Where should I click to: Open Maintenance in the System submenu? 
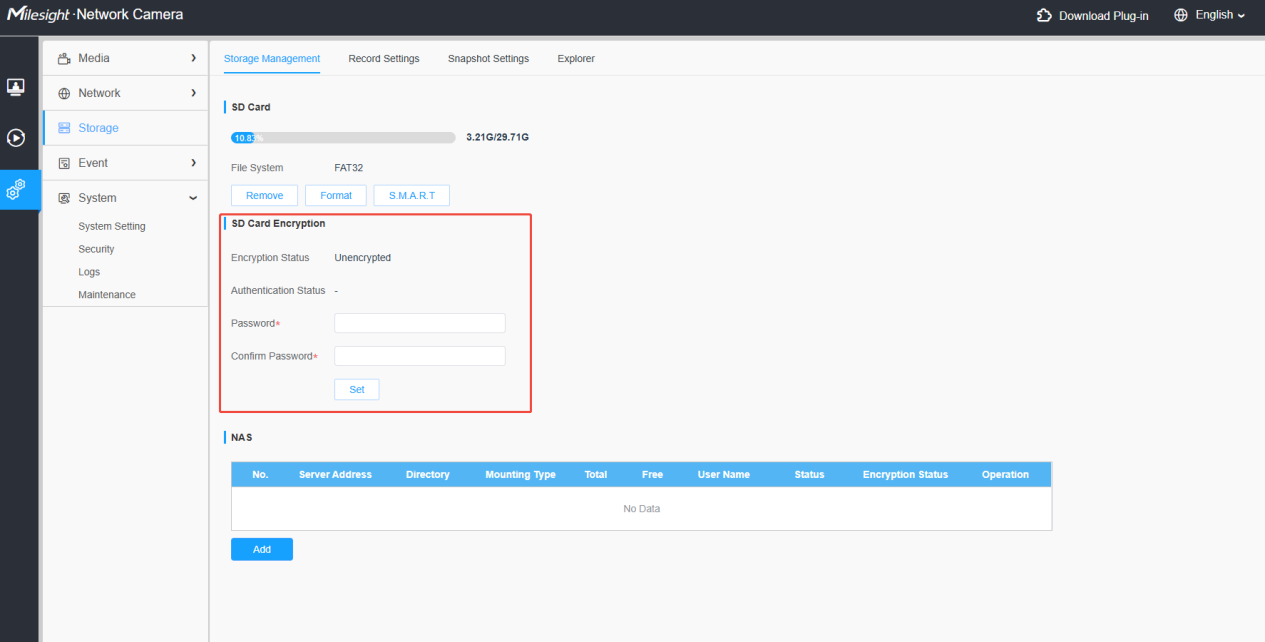click(x=107, y=295)
